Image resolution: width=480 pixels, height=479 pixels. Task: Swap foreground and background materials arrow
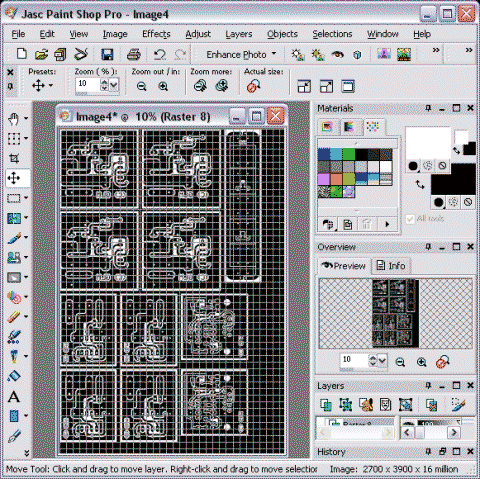tap(420, 184)
